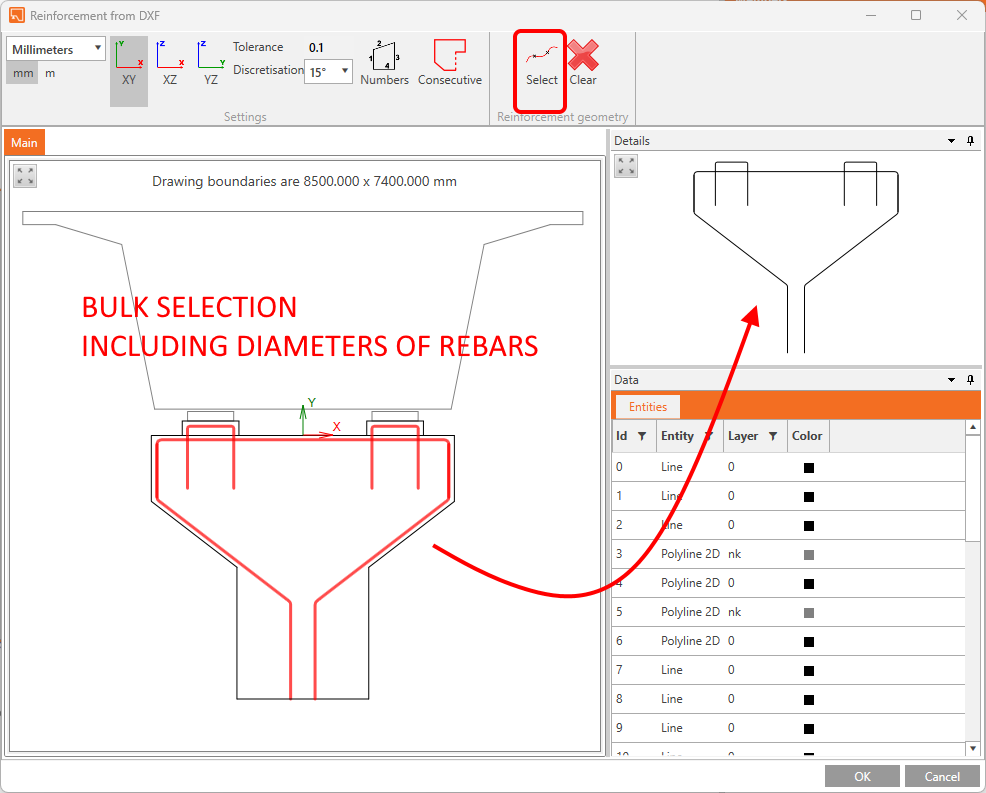Zoom to fit in Main view
This screenshot has width=986, height=793.
[x=25, y=176]
